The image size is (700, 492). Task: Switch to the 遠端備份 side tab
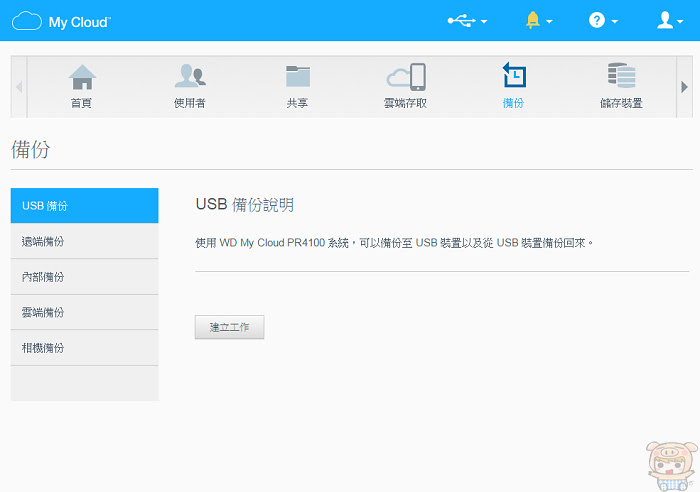point(84,241)
